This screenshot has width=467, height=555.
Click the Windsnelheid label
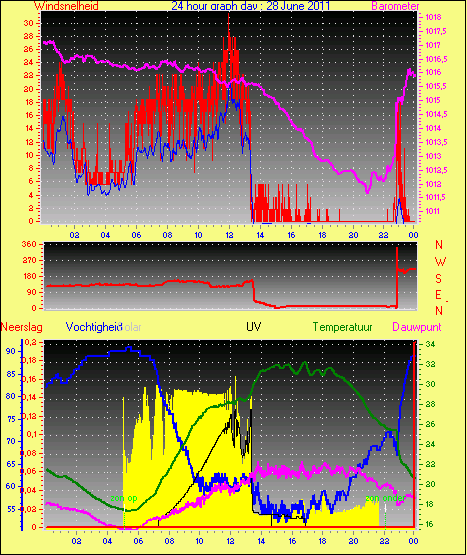(x=66, y=6)
